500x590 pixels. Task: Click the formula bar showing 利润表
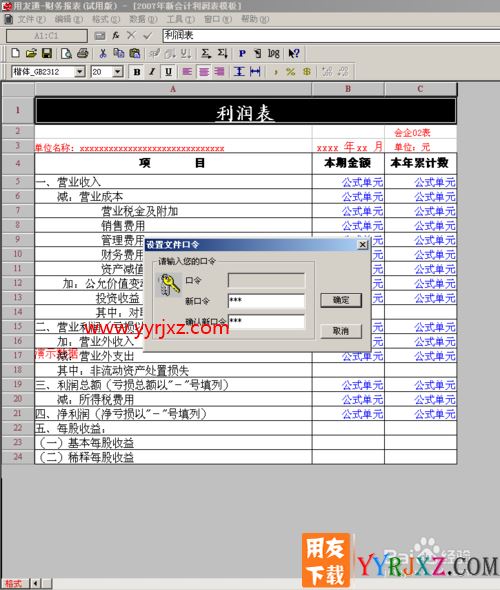click(331, 36)
